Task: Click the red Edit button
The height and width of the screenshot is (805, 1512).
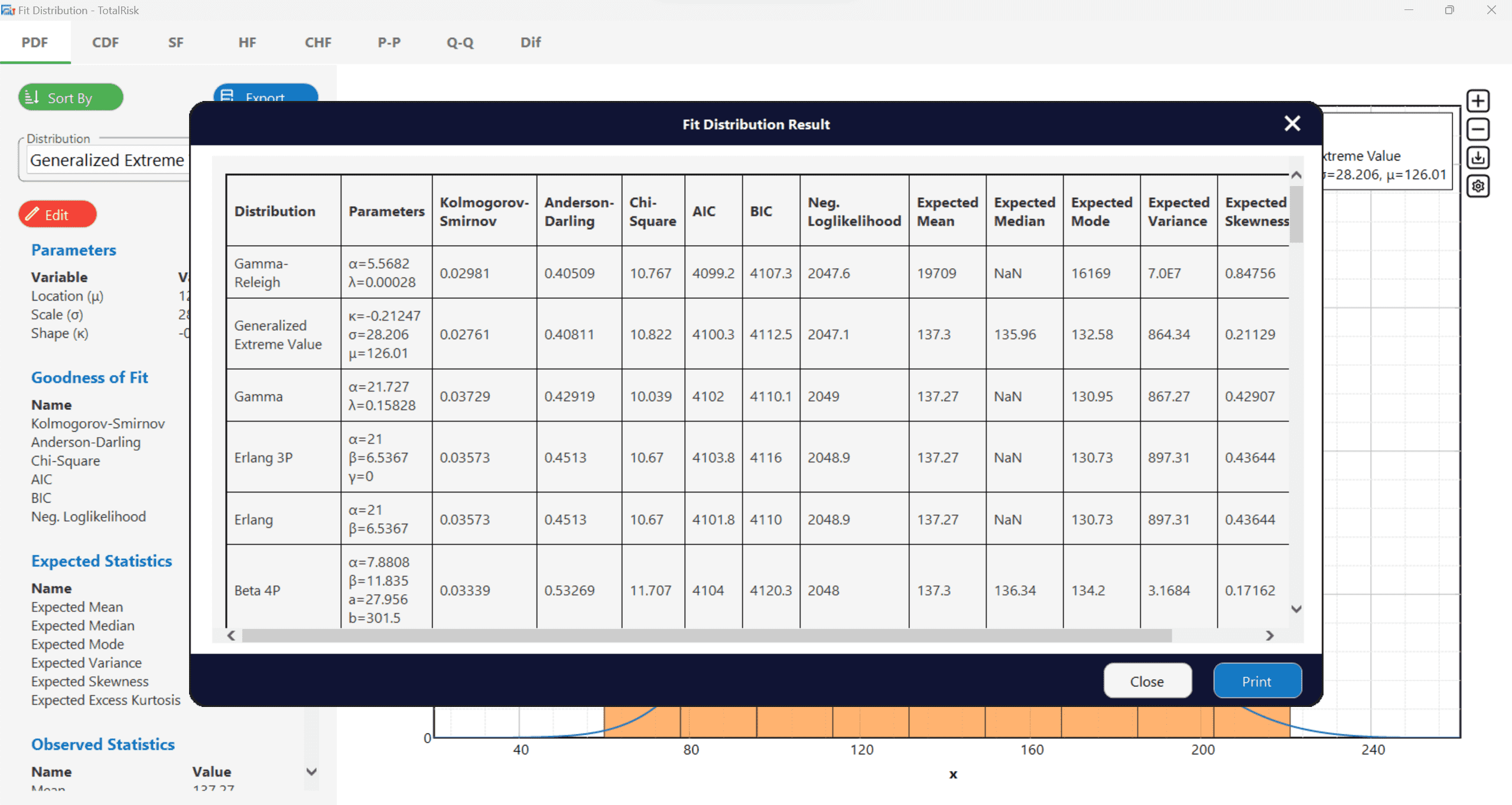Action: pyautogui.click(x=57, y=214)
